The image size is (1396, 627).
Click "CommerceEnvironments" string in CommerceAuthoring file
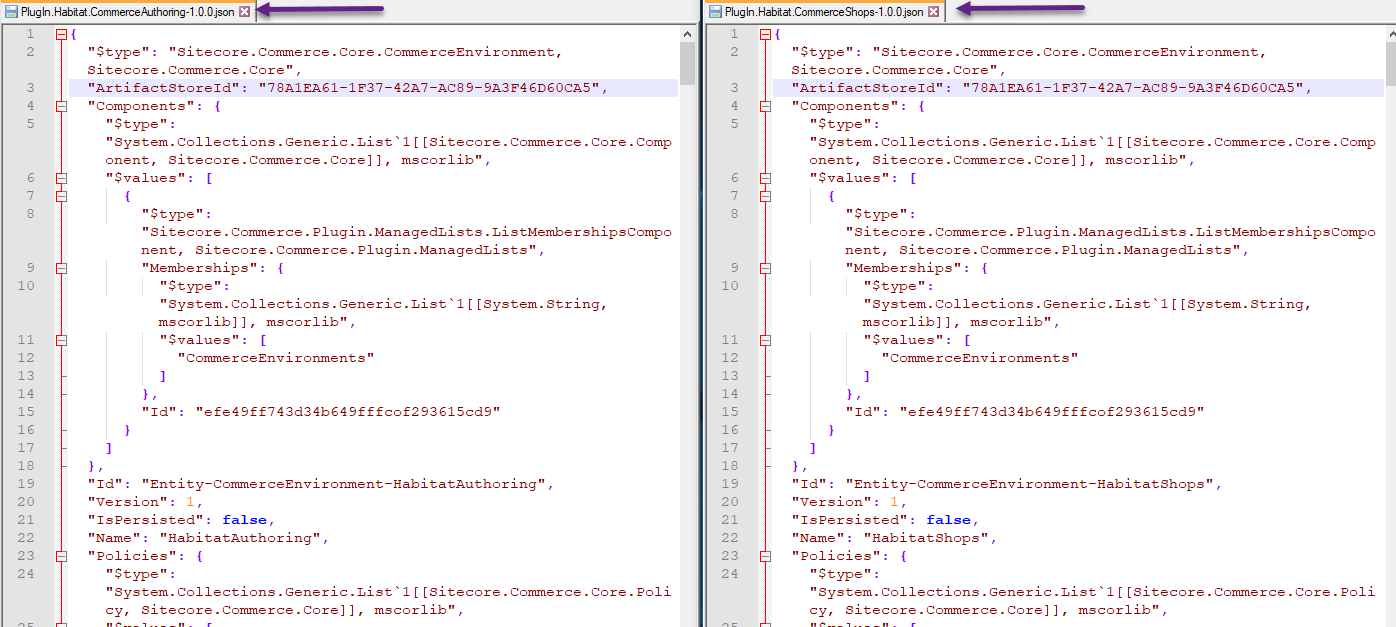point(277,358)
